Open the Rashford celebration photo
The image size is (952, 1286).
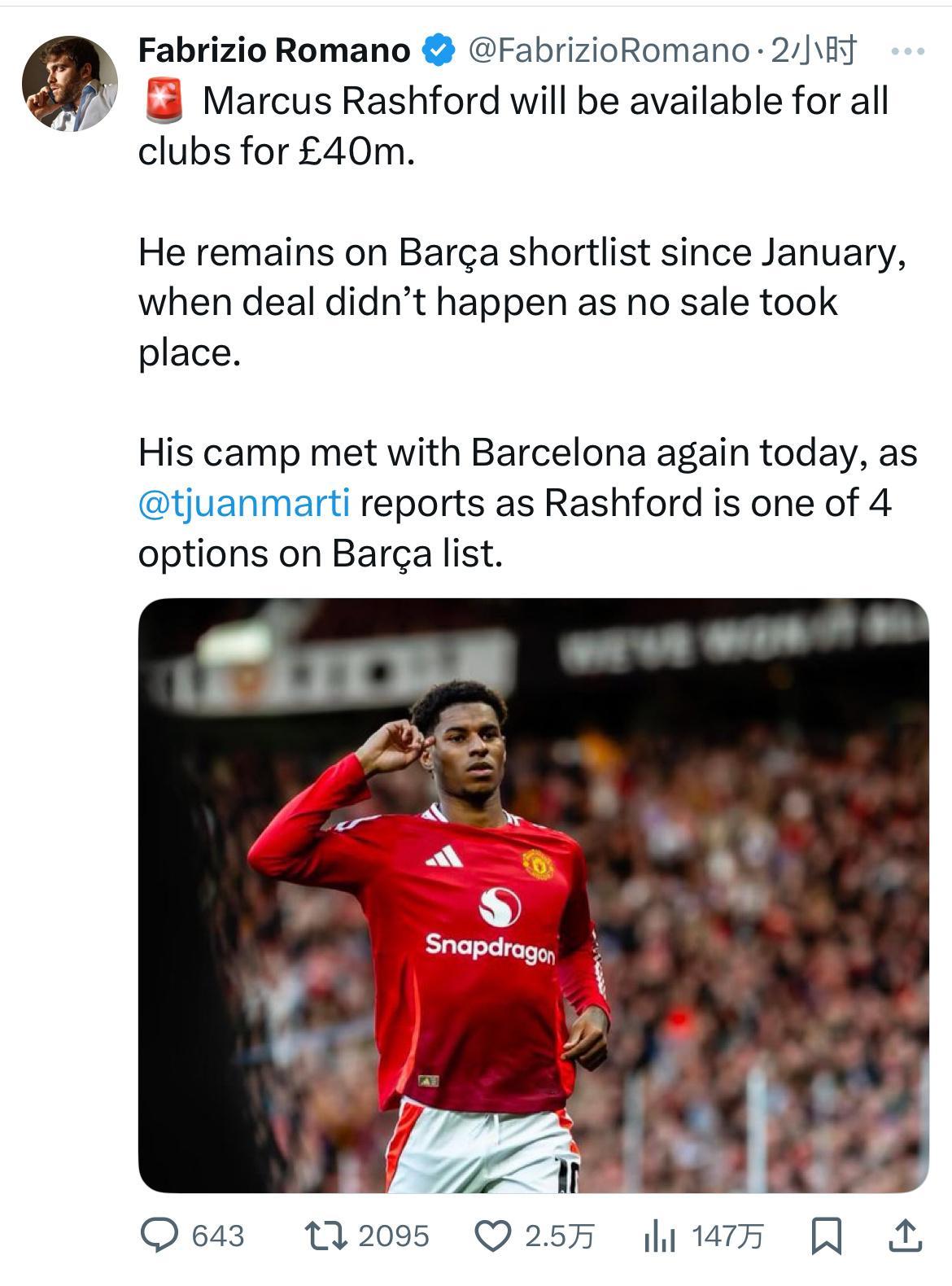point(533,895)
